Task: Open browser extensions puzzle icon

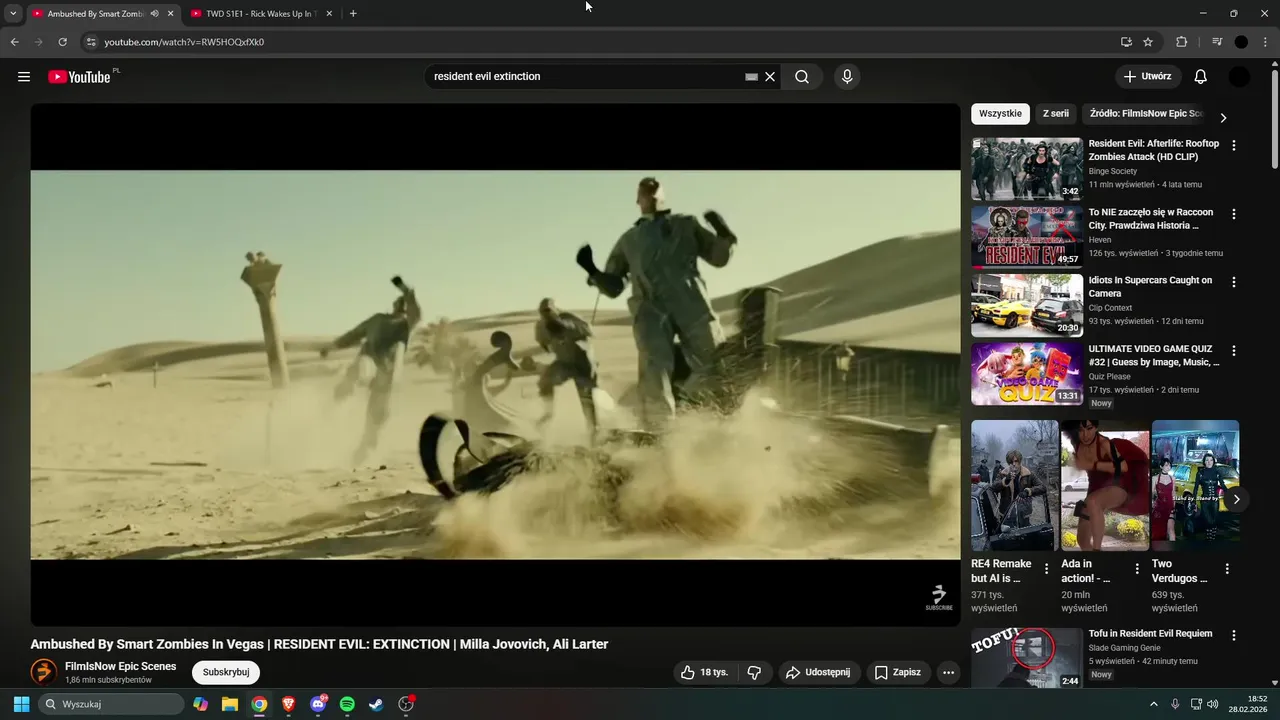Action: coord(1181,42)
